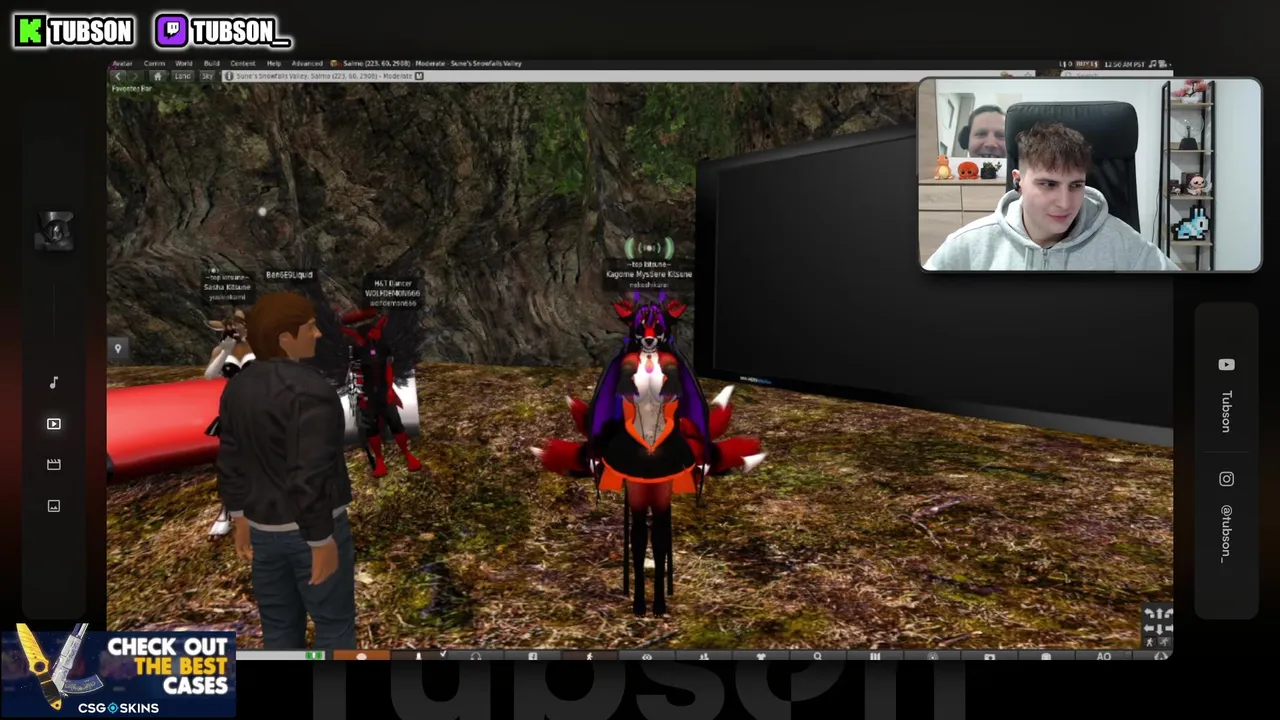Click the map pin icon at left edge
The height and width of the screenshot is (720, 1280).
[118, 349]
